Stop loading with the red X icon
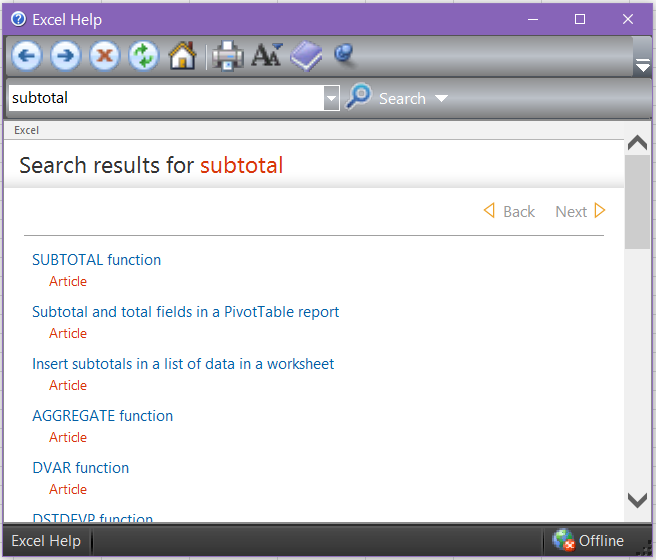This screenshot has height=560, width=656. 105,56
